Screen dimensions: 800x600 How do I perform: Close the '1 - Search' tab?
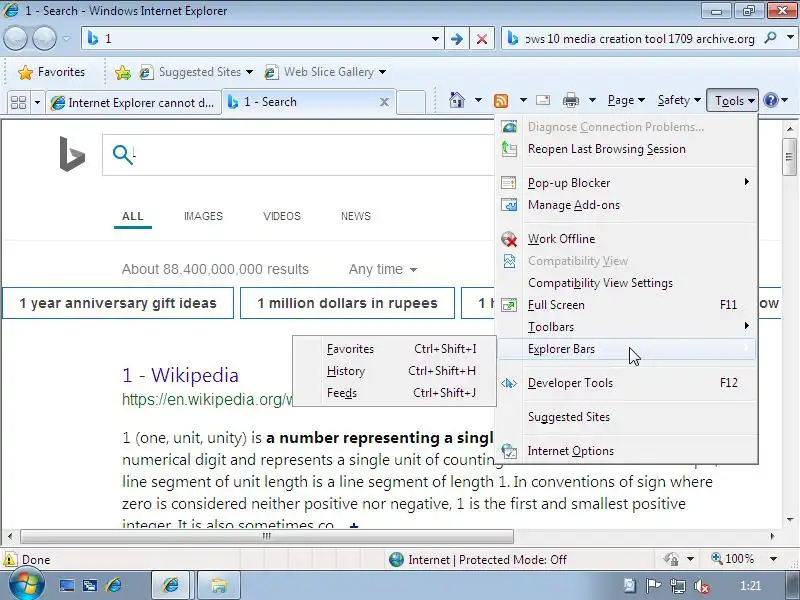click(384, 102)
